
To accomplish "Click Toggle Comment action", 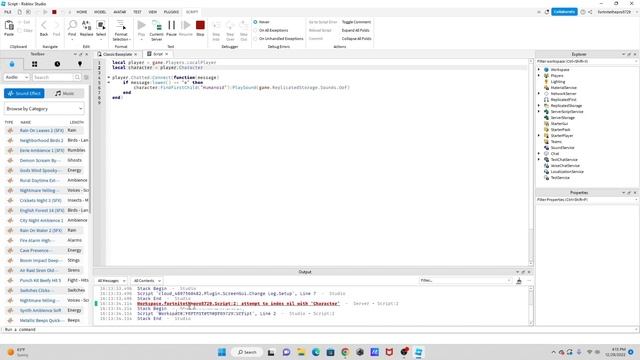I will click(356, 22).
